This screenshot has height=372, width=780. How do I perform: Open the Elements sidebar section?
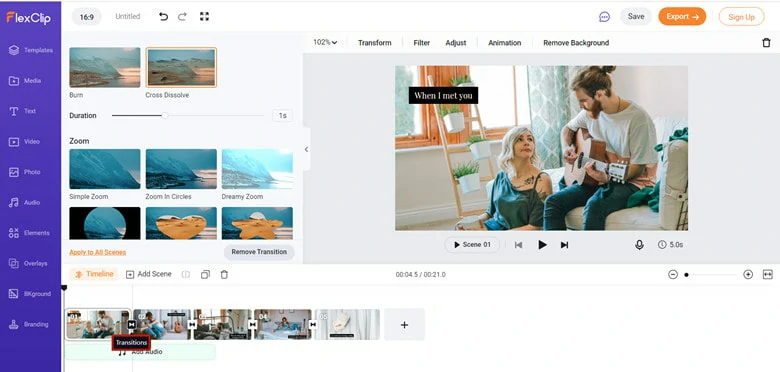pos(30,233)
